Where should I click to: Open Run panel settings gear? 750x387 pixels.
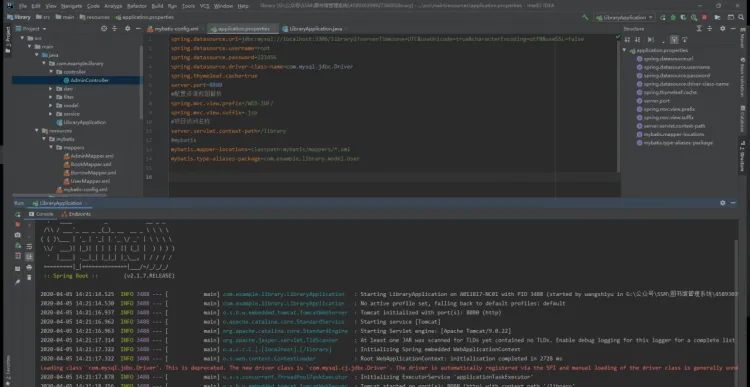point(723,203)
